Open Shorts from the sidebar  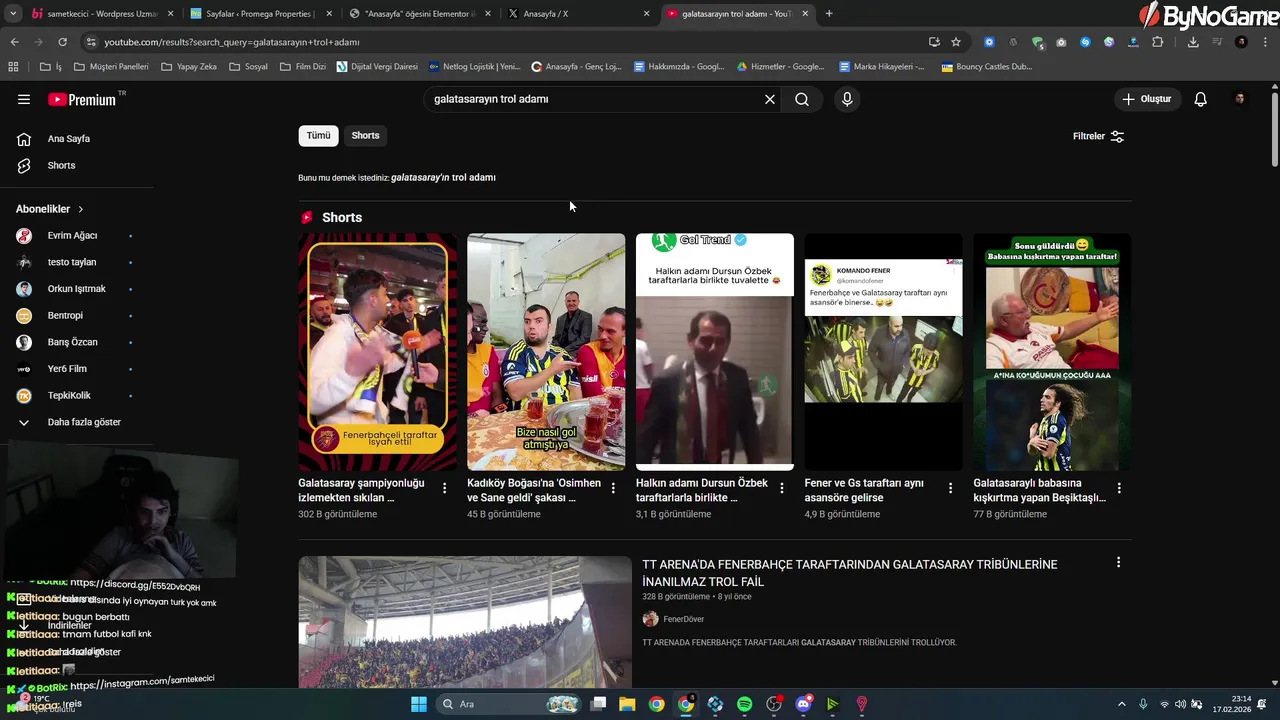click(x=61, y=165)
